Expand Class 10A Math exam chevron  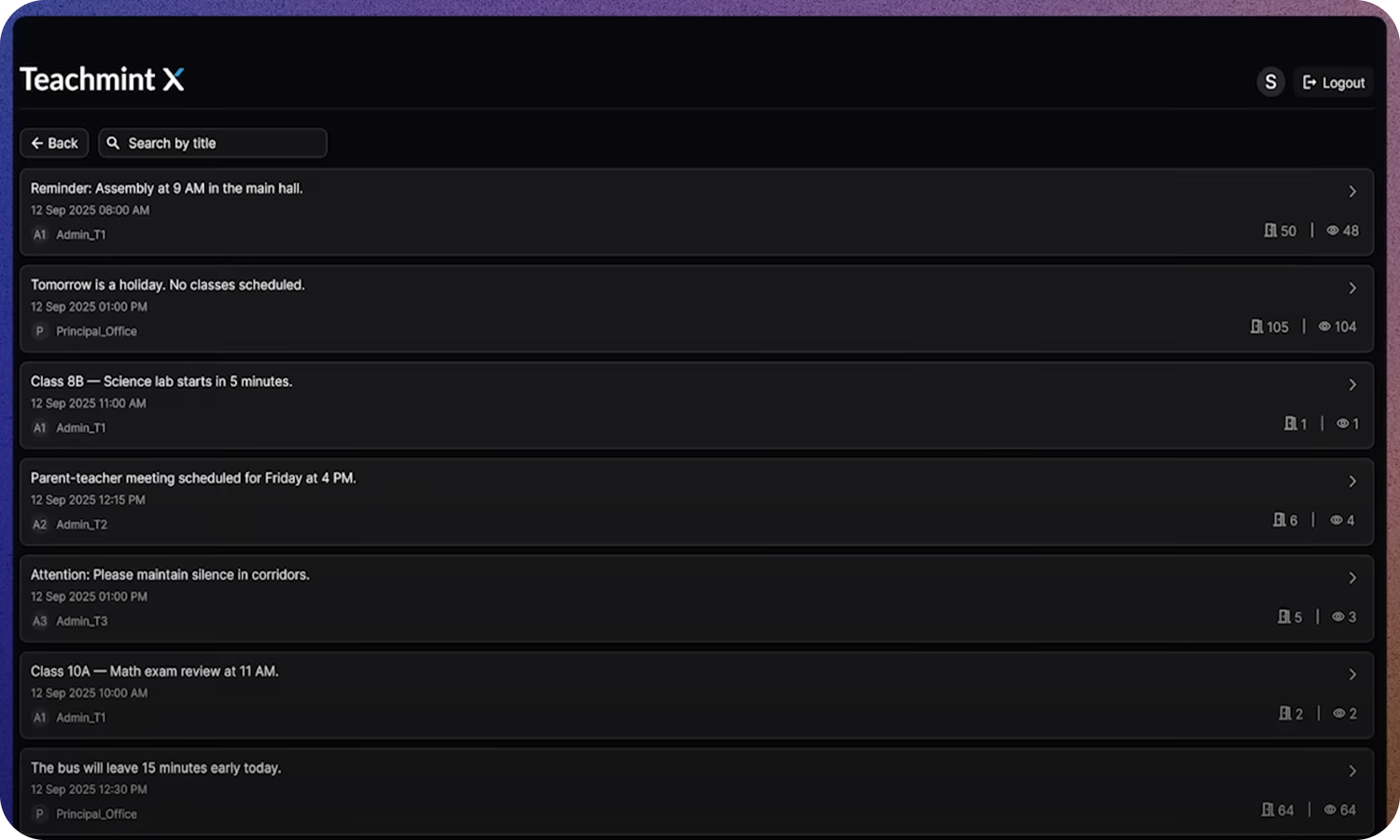pyautogui.click(x=1352, y=675)
